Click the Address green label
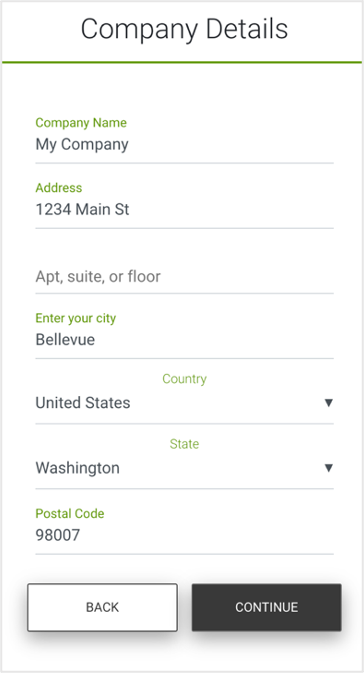364x674 pixels. (58, 188)
